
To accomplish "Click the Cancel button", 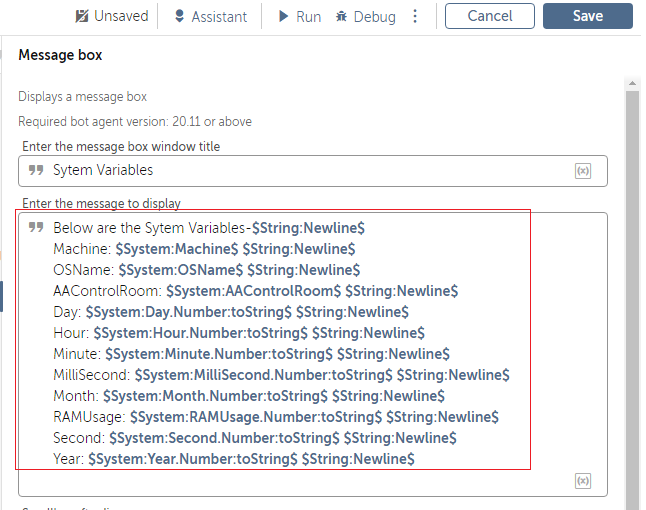I will tap(490, 16).
